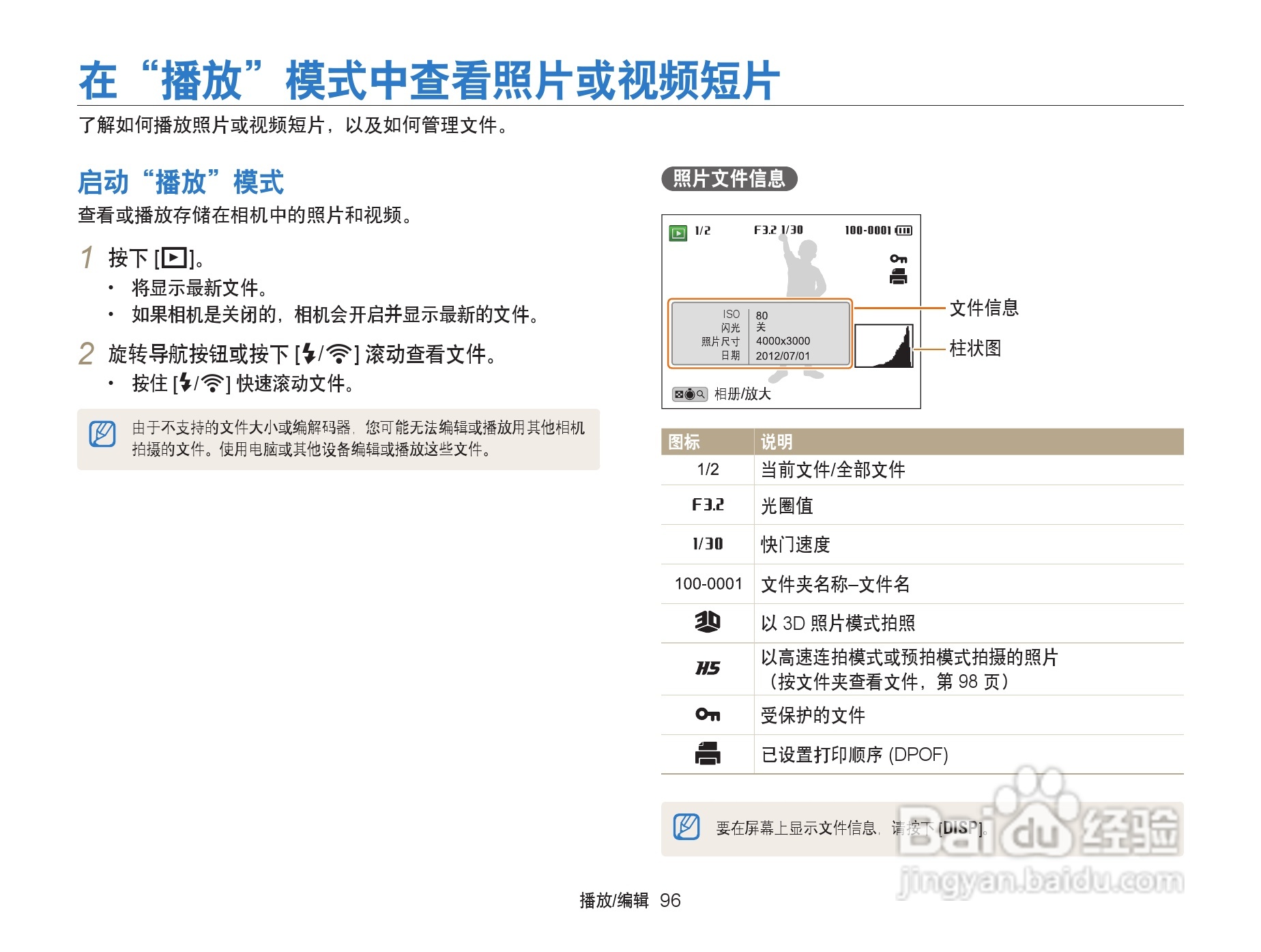Viewport: 1261px width, 952px height.
Task: Click the '光圈值' description
Action: pos(787,505)
